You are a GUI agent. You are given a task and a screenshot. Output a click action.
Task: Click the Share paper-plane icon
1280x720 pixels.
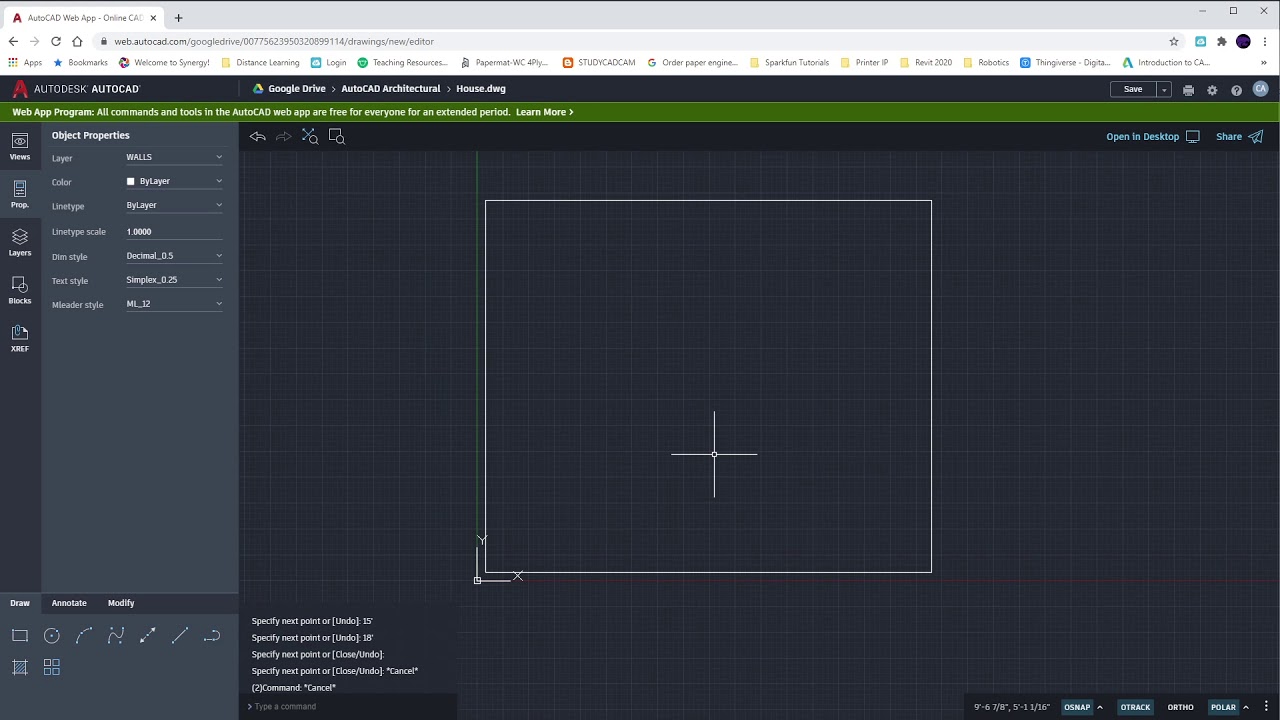1256,137
